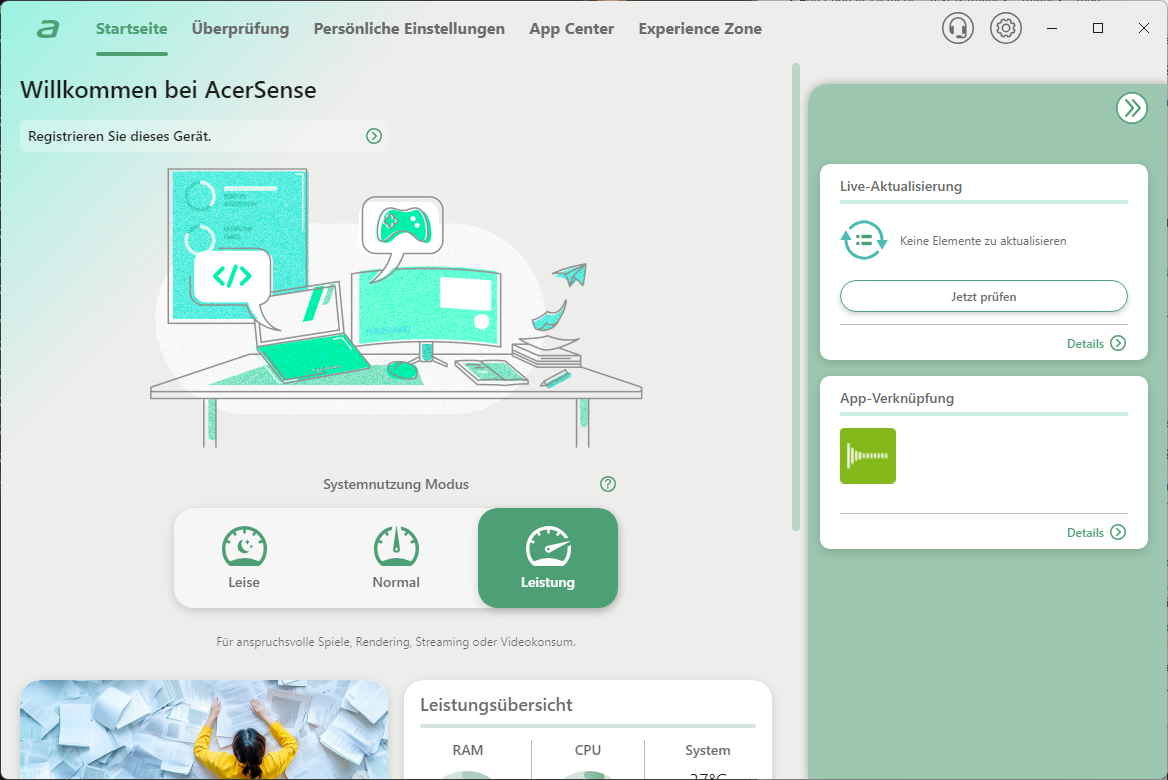Click the Live-Aktualisierung refresh icon
The width and height of the screenshot is (1168, 780).
(863, 241)
